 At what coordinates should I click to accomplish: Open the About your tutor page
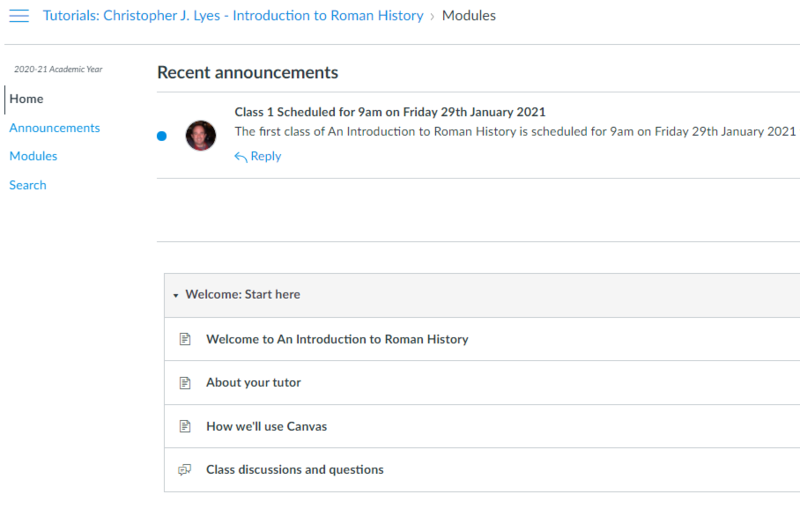253,383
